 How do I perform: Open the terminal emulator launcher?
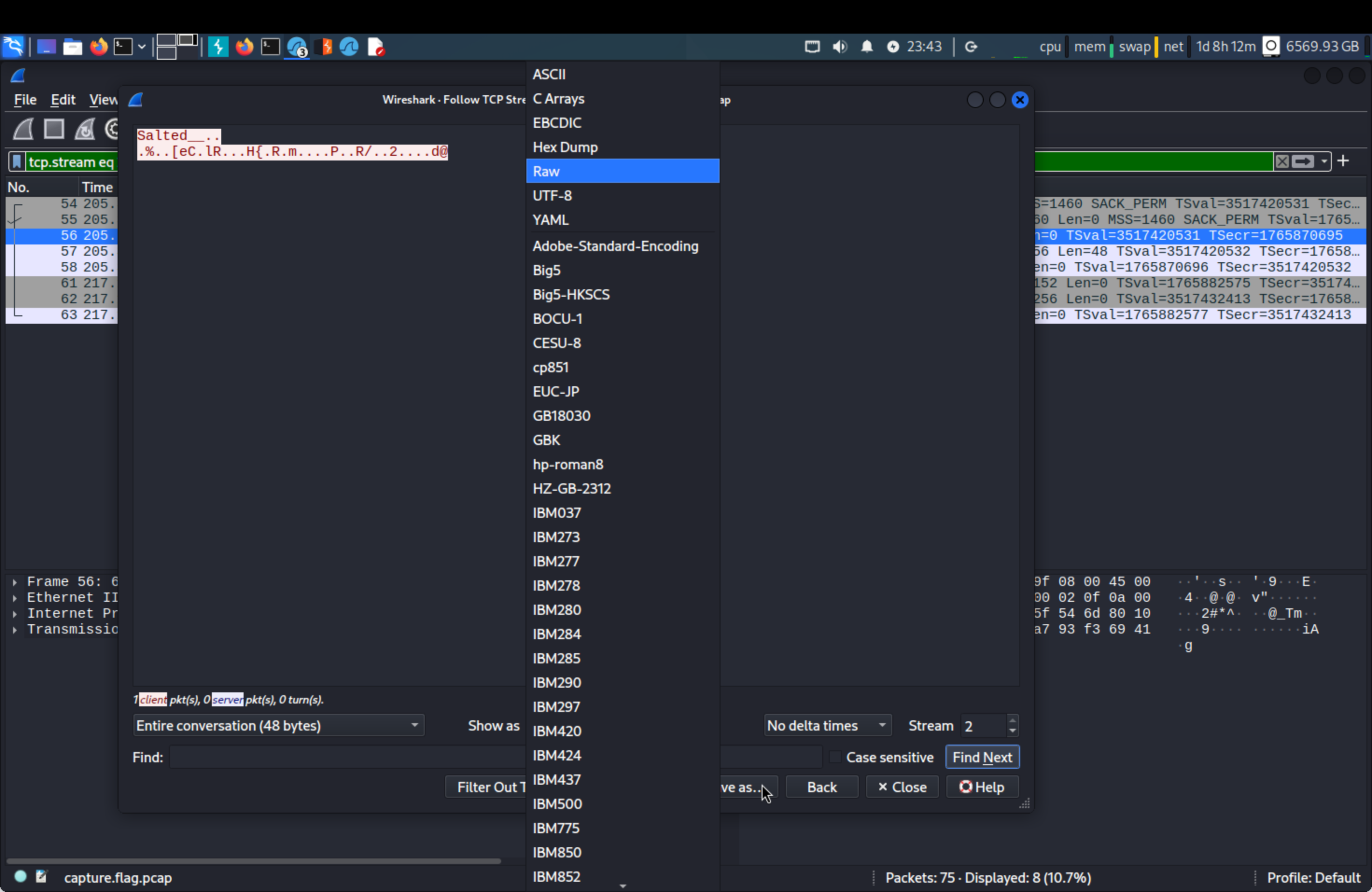point(123,47)
